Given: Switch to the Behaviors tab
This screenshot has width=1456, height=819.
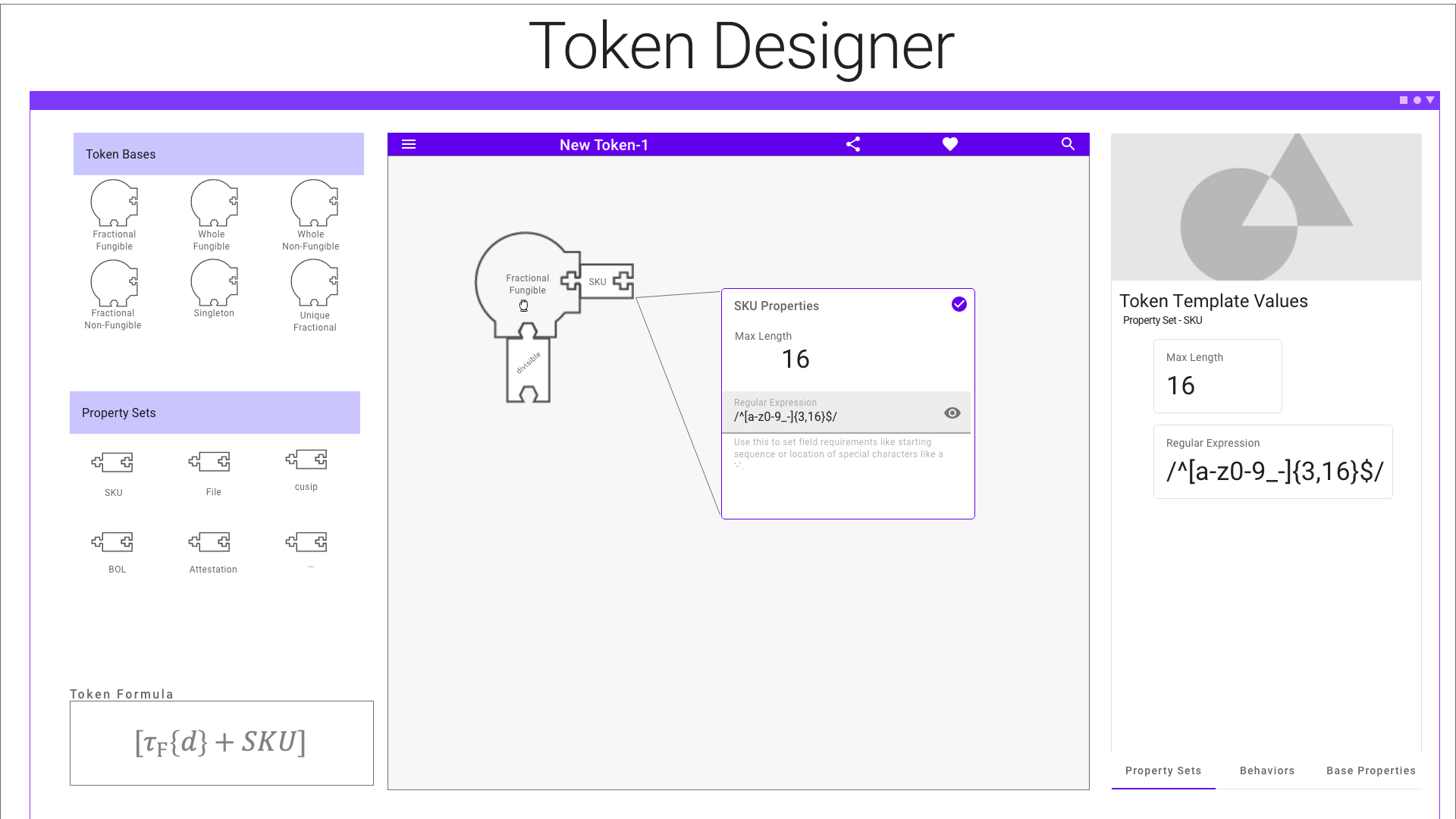Looking at the screenshot, I should click(x=1267, y=770).
